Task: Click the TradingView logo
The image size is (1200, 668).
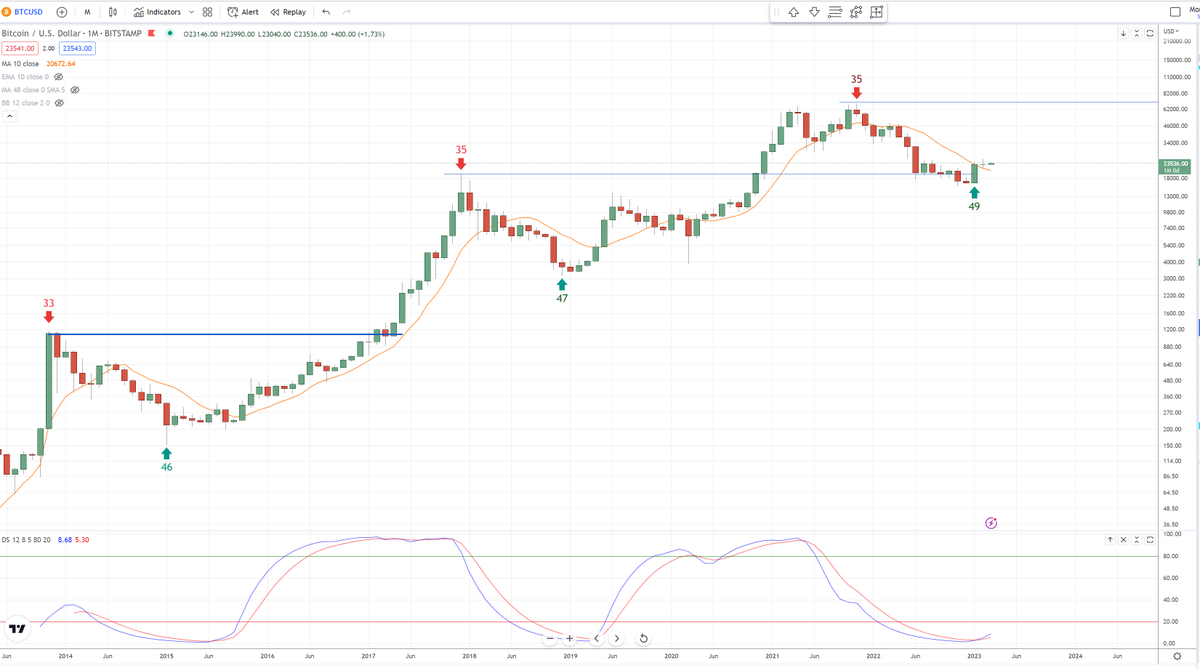Action: [x=16, y=629]
